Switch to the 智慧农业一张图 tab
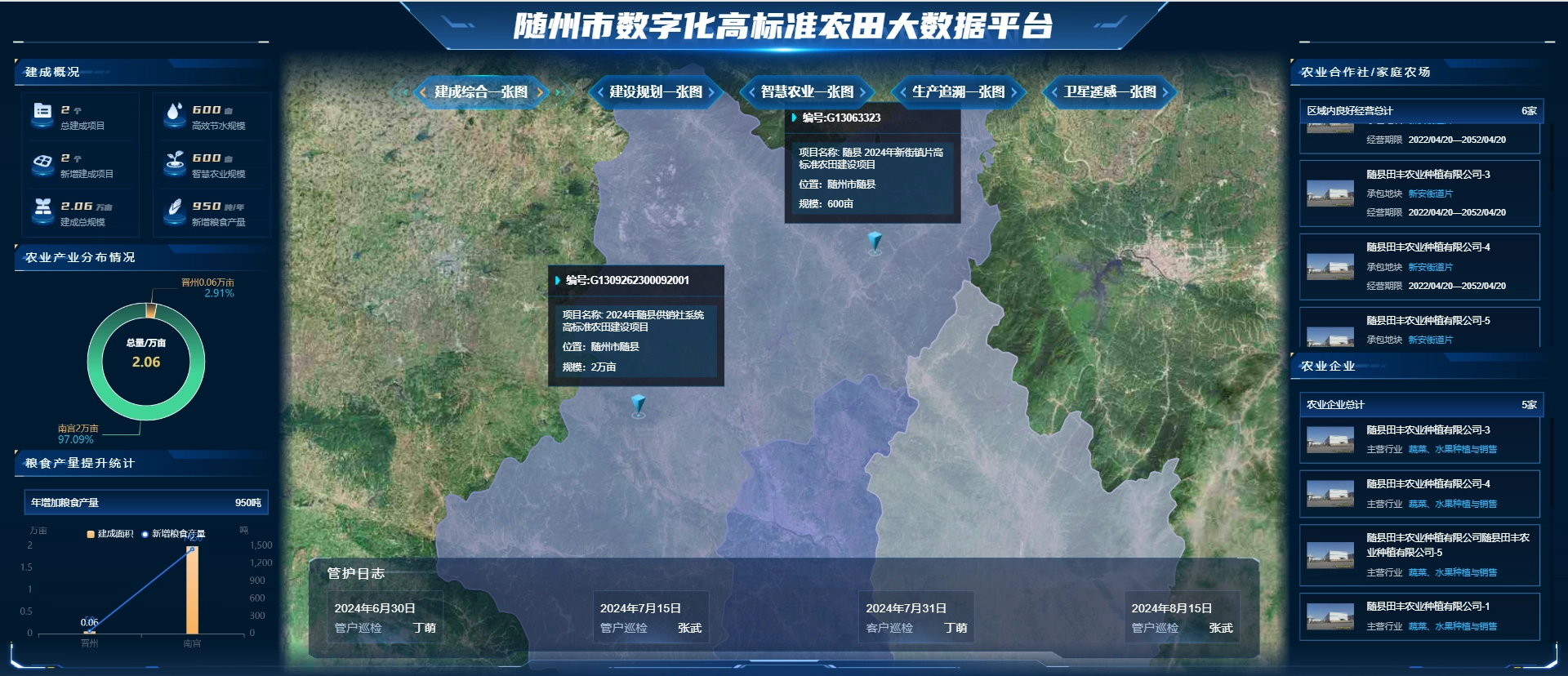Image resolution: width=1568 pixels, height=676 pixels. [807, 92]
